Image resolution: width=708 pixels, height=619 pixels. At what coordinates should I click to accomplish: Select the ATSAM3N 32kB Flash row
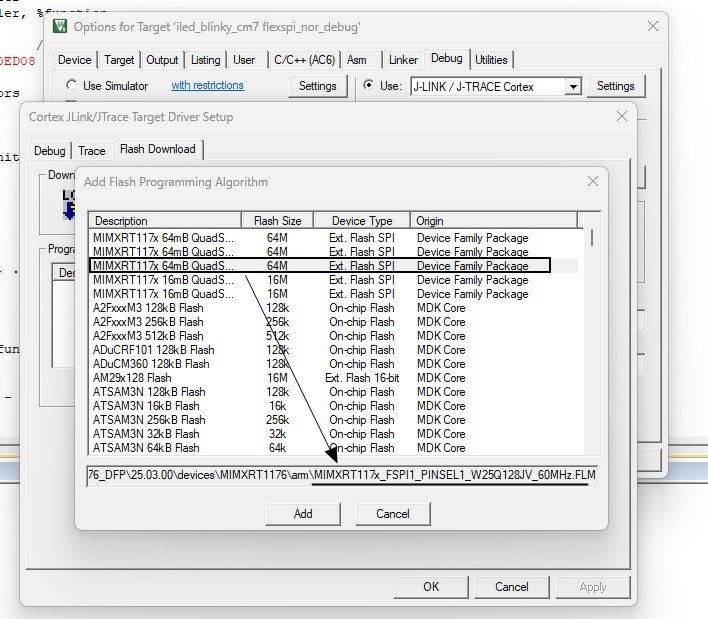click(333, 434)
